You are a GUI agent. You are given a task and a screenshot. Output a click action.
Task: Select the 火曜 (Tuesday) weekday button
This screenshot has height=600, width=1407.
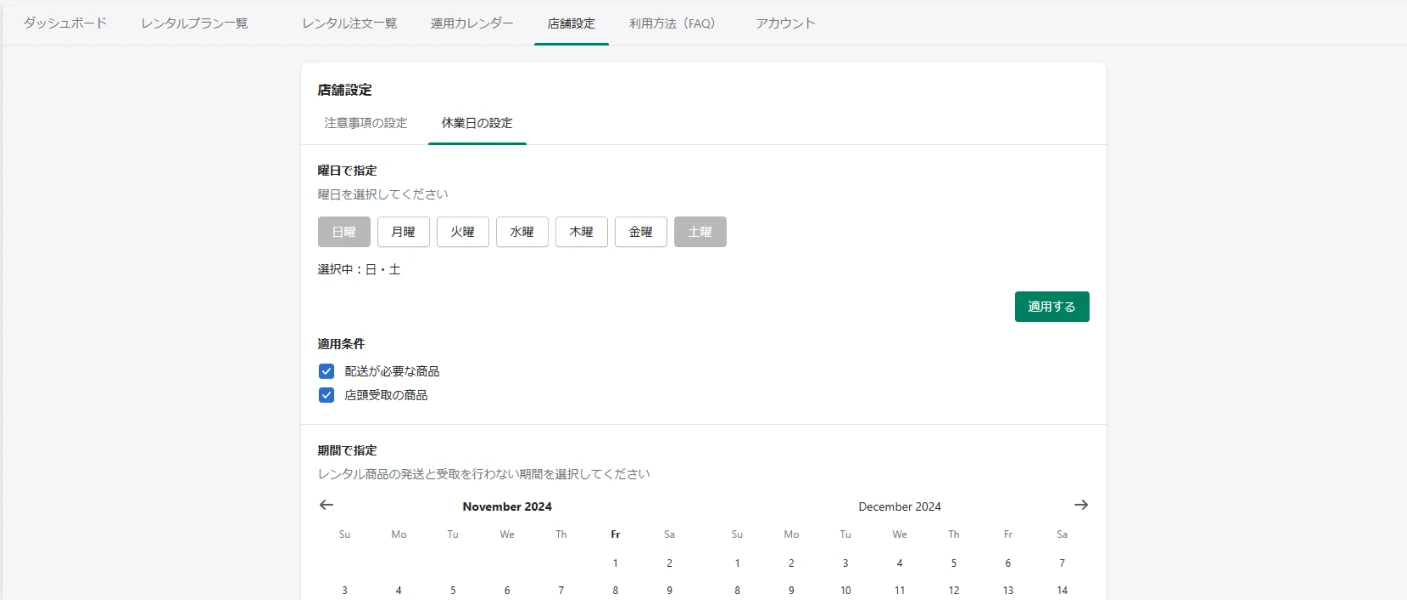coord(462,231)
